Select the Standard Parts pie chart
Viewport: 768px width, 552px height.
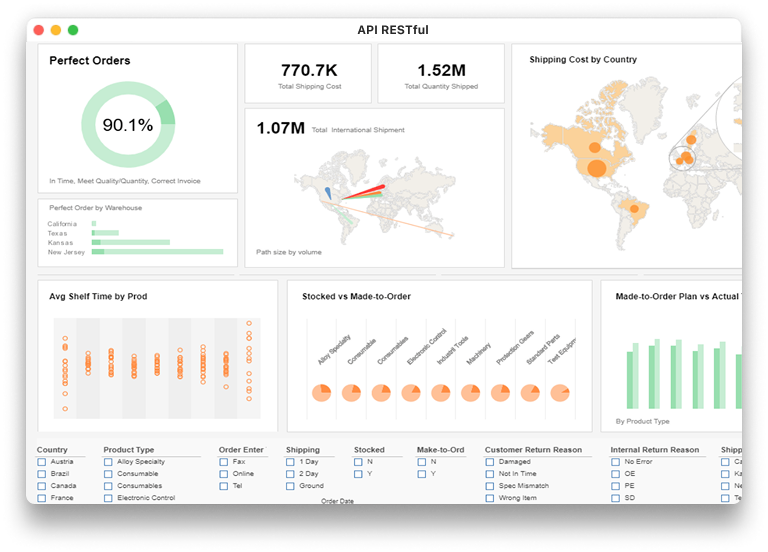pyautogui.click(x=530, y=392)
